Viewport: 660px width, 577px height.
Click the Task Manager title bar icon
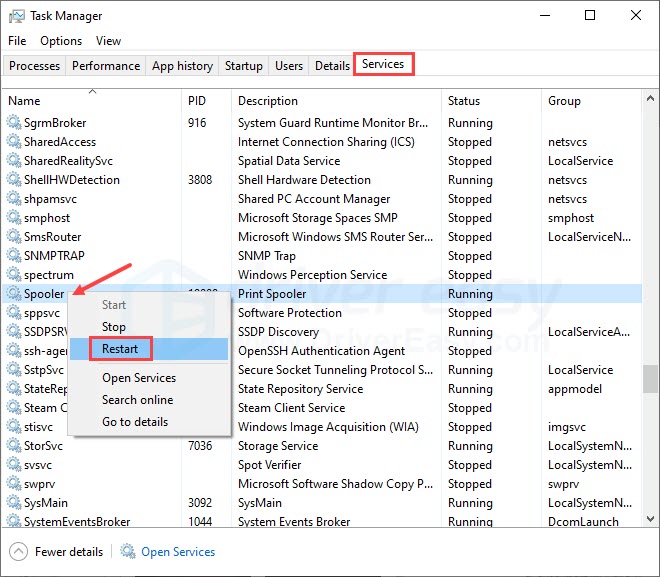[16, 16]
